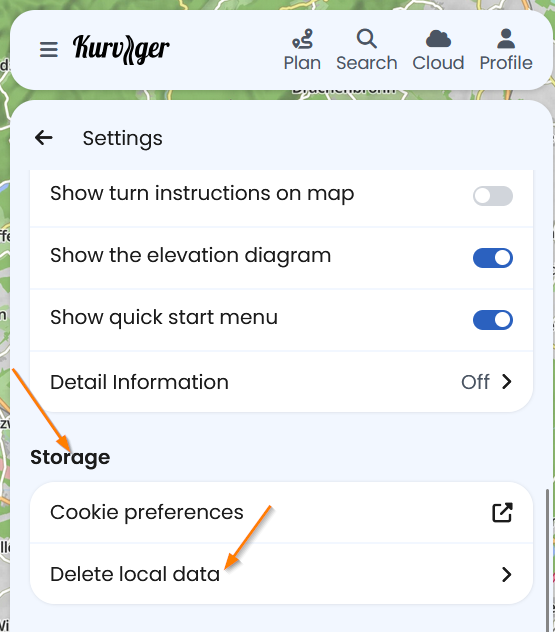Click the Storage section heading
555x632 pixels.
tap(70, 457)
